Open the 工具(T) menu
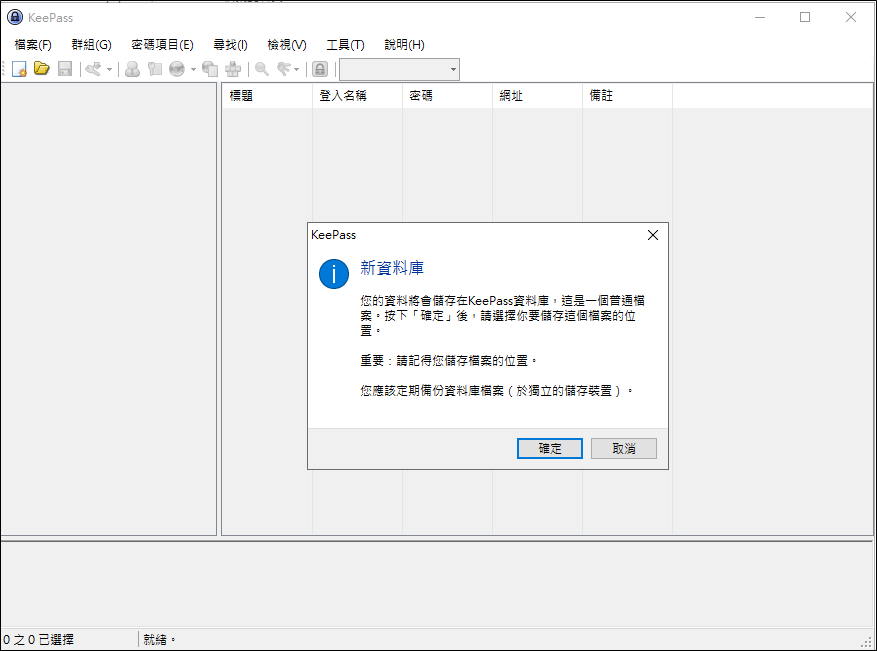 coord(345,45)
